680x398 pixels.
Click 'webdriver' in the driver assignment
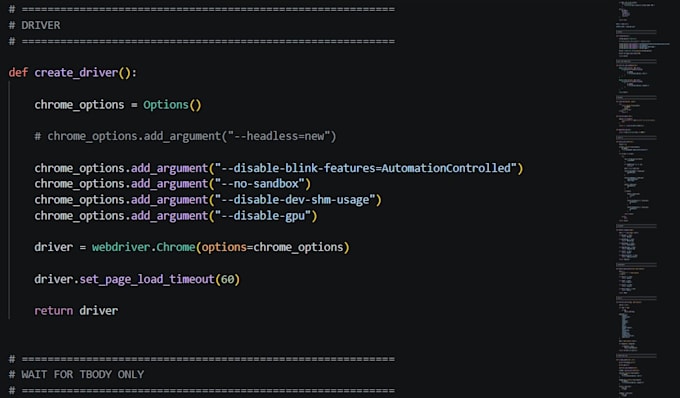(x=121, y=247)
